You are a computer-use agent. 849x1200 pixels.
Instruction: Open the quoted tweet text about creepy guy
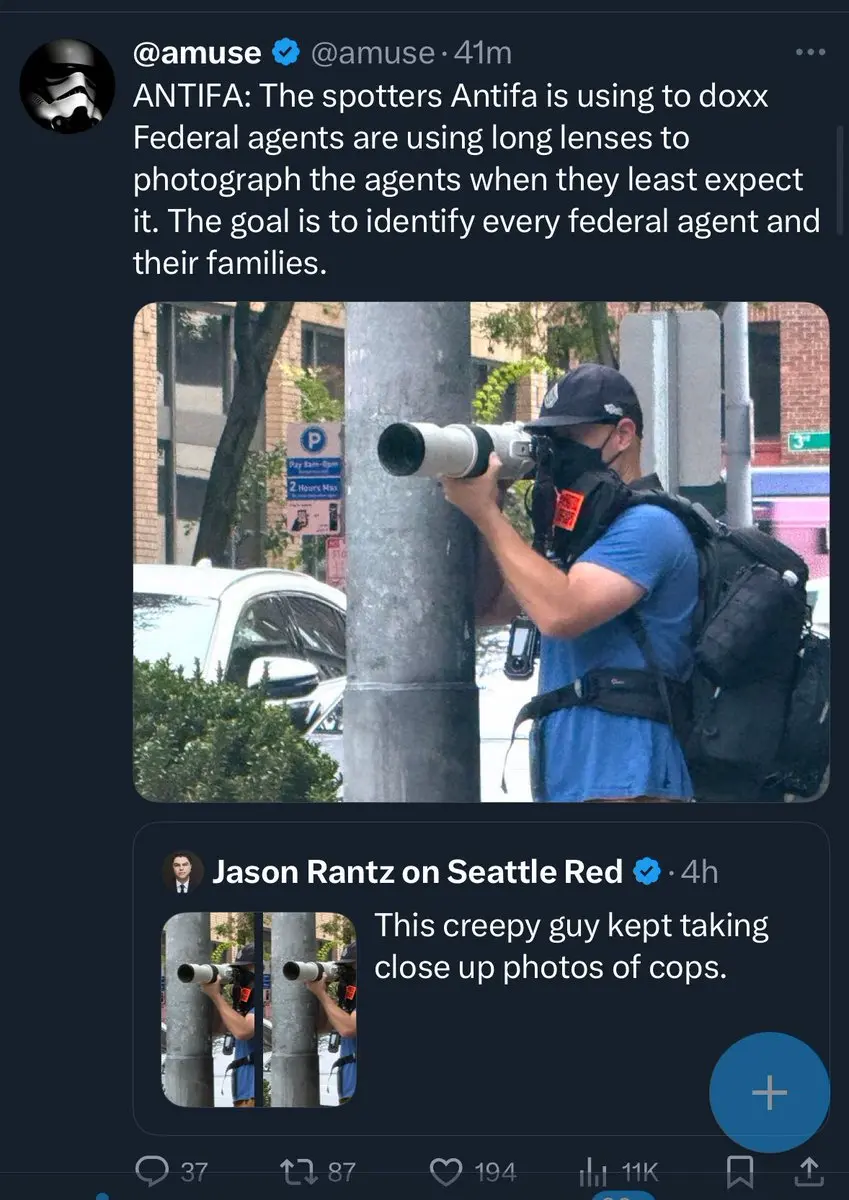tap(572, 947)
